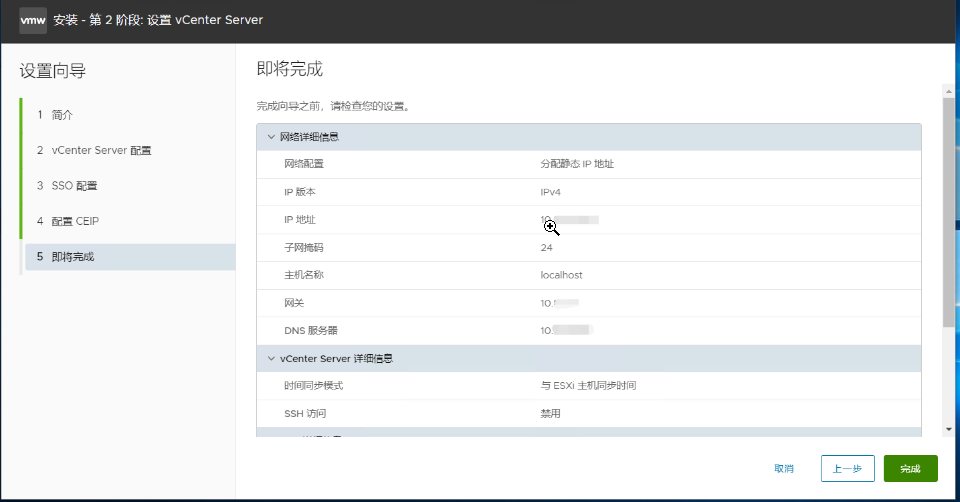The image size is (960, 502).
Task: Collapse the 网络详细信息 section
Action: point(271,137)
